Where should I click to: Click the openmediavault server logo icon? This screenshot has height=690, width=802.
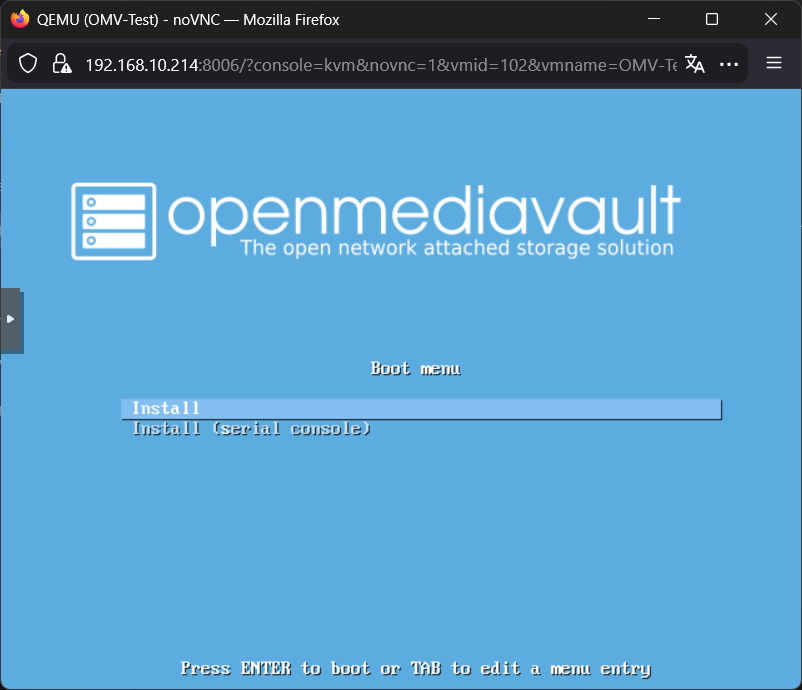click(114, 221)
